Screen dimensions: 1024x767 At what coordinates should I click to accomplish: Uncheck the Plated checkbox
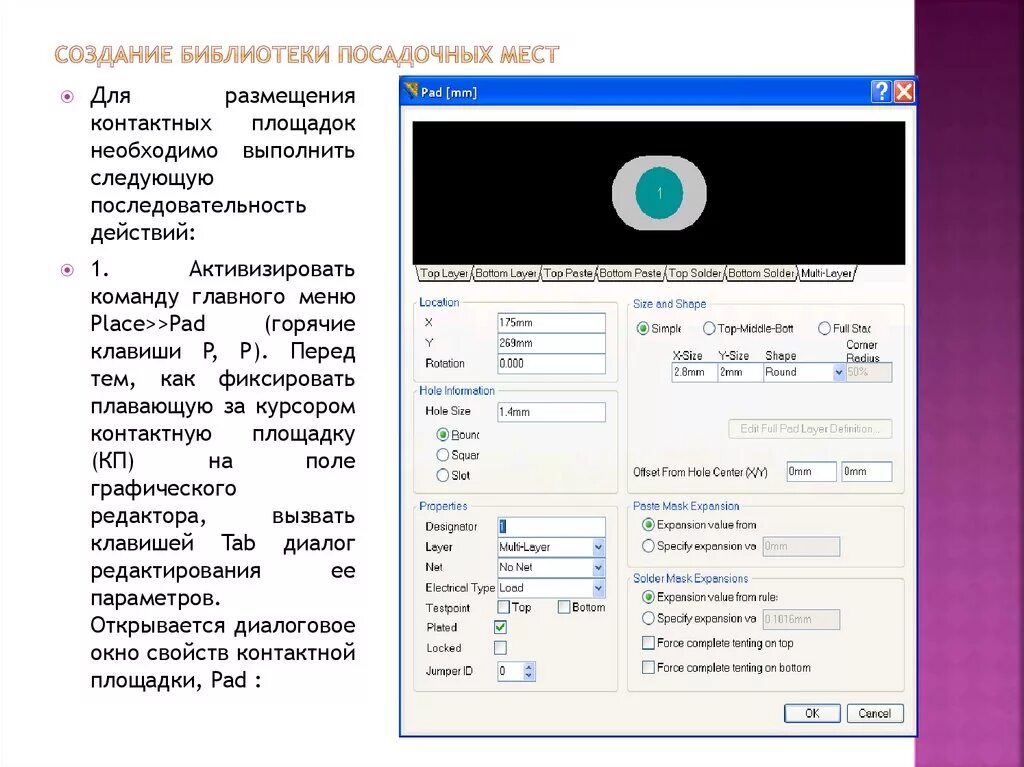point(498,627)
